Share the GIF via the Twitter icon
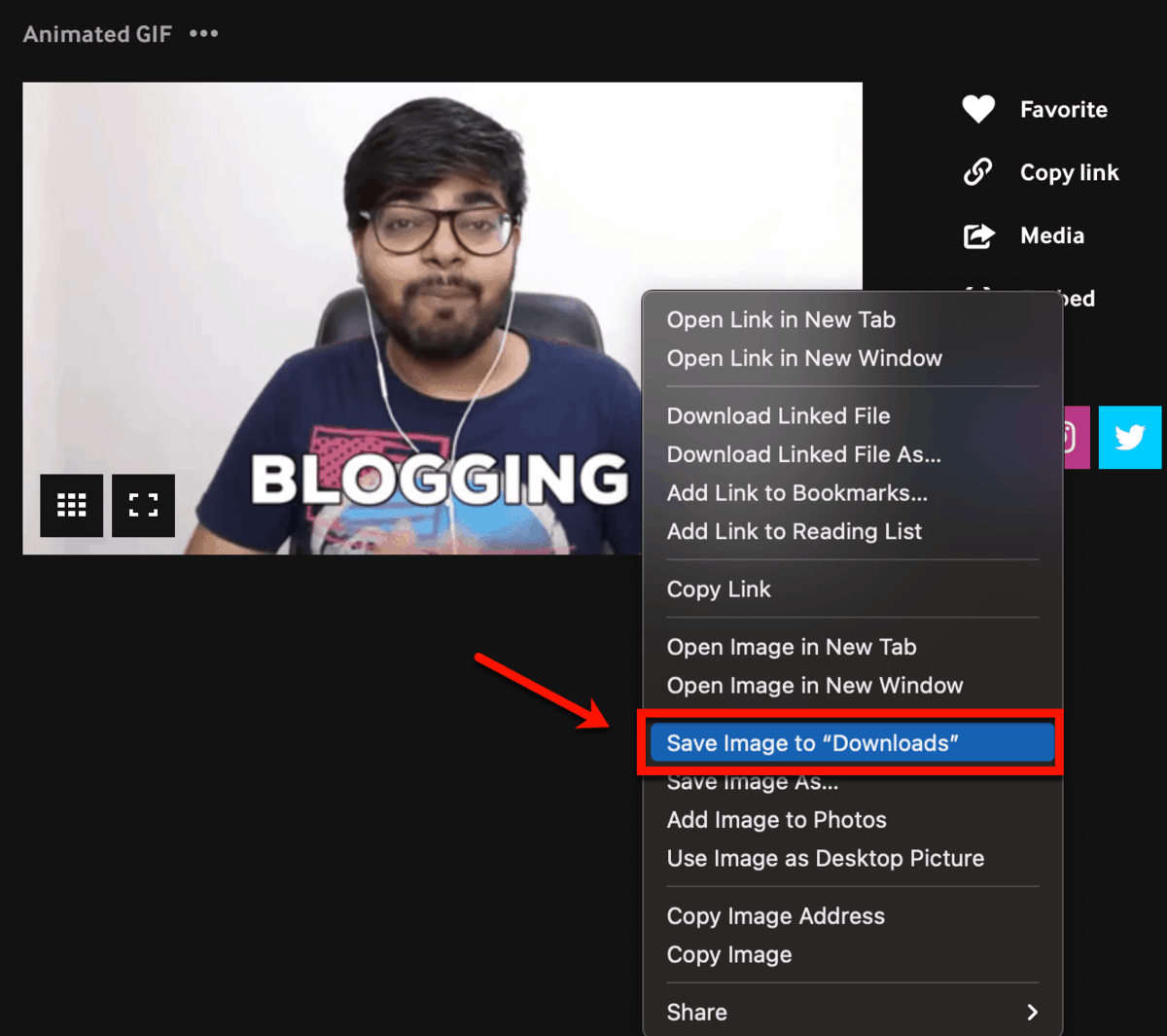The image size is (1167, 1036). click(1130, 437)
